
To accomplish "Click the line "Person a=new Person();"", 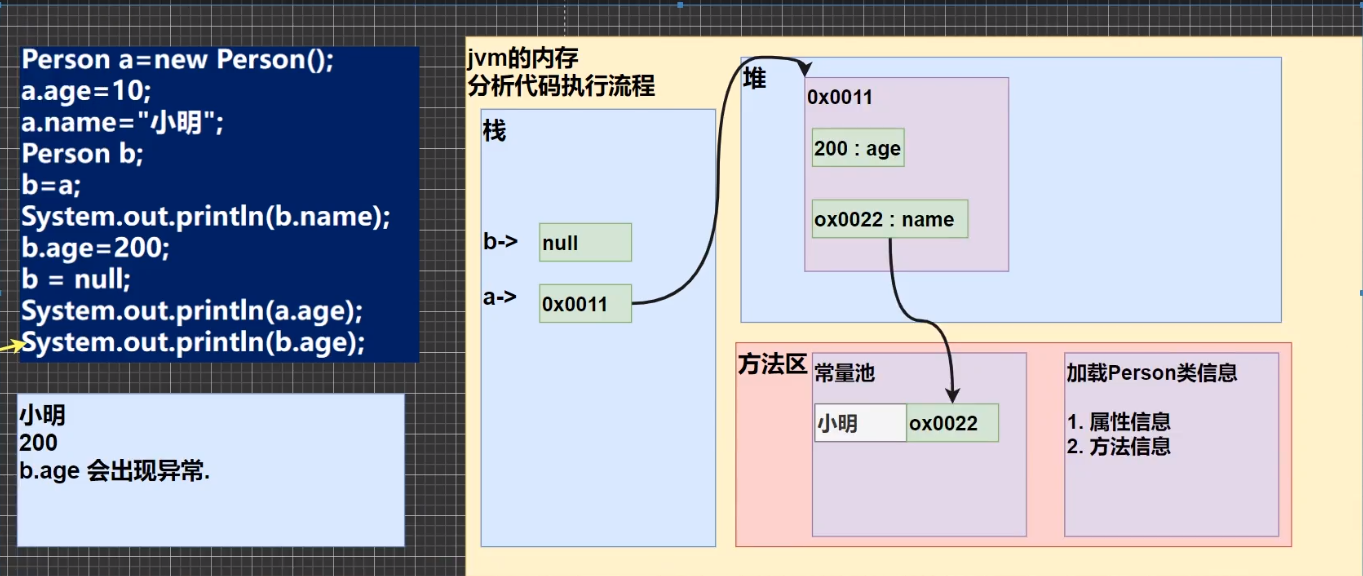I will [x=180, y=60].
